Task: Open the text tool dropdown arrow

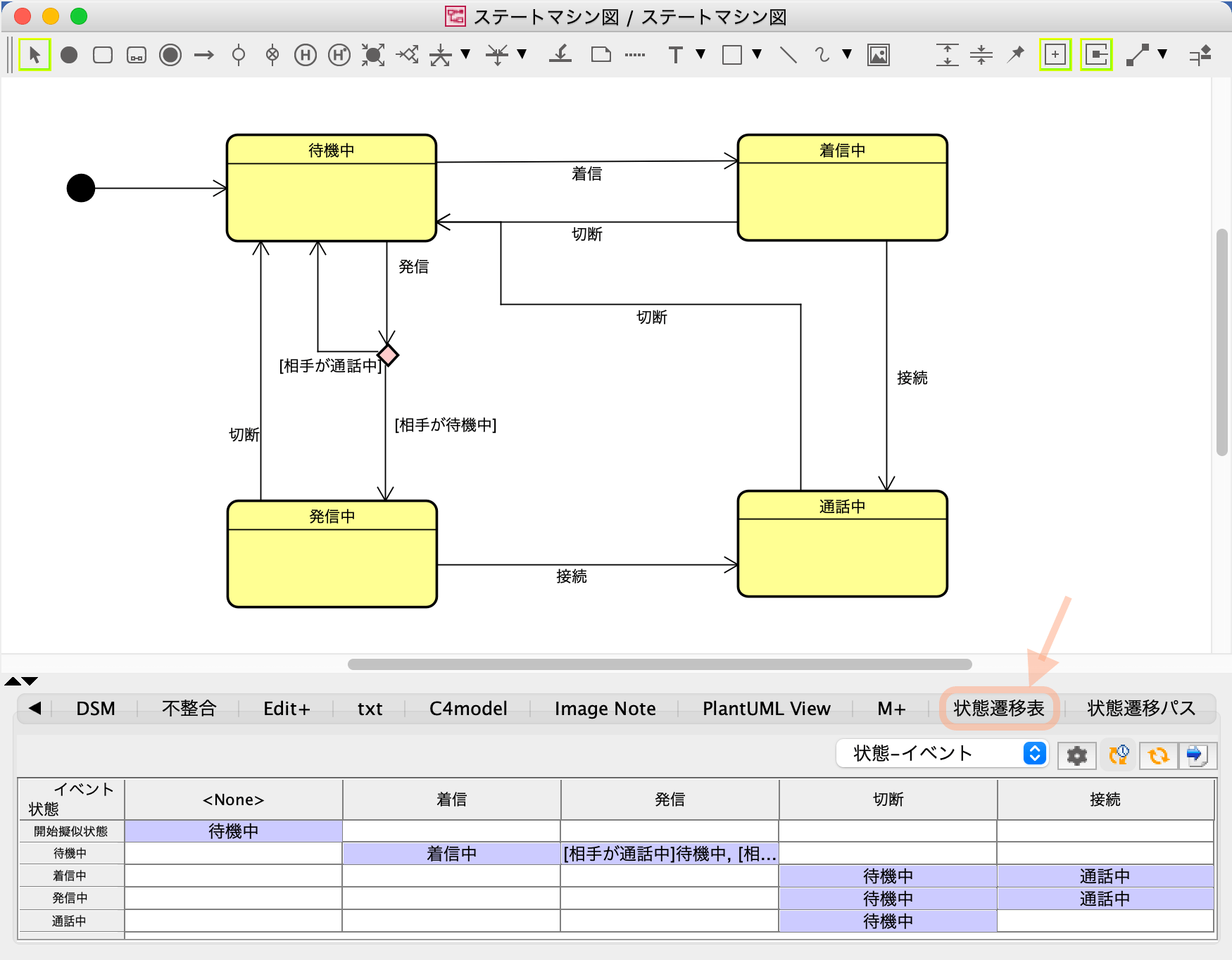Action: tap(700, 54)
